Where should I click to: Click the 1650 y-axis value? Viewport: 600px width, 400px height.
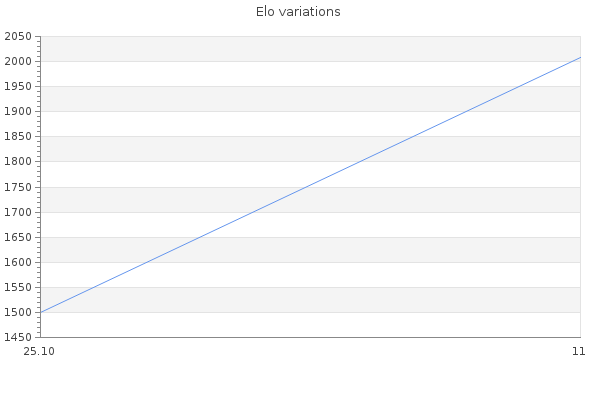click(x=19, y=237)
